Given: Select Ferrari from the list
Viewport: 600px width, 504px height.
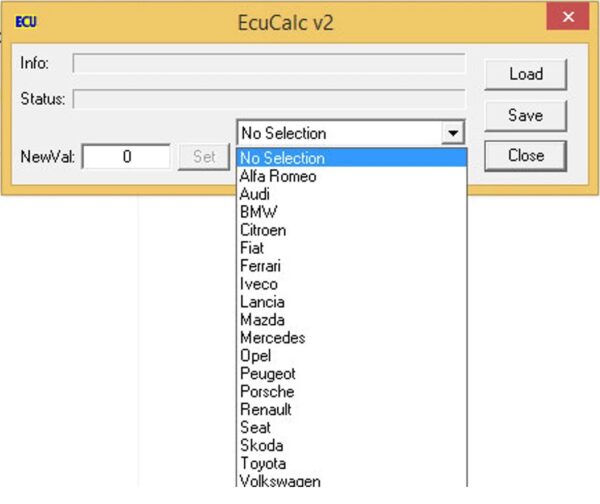Looking at the screenshot, I should pyautogui.click(x=352, y=266).
